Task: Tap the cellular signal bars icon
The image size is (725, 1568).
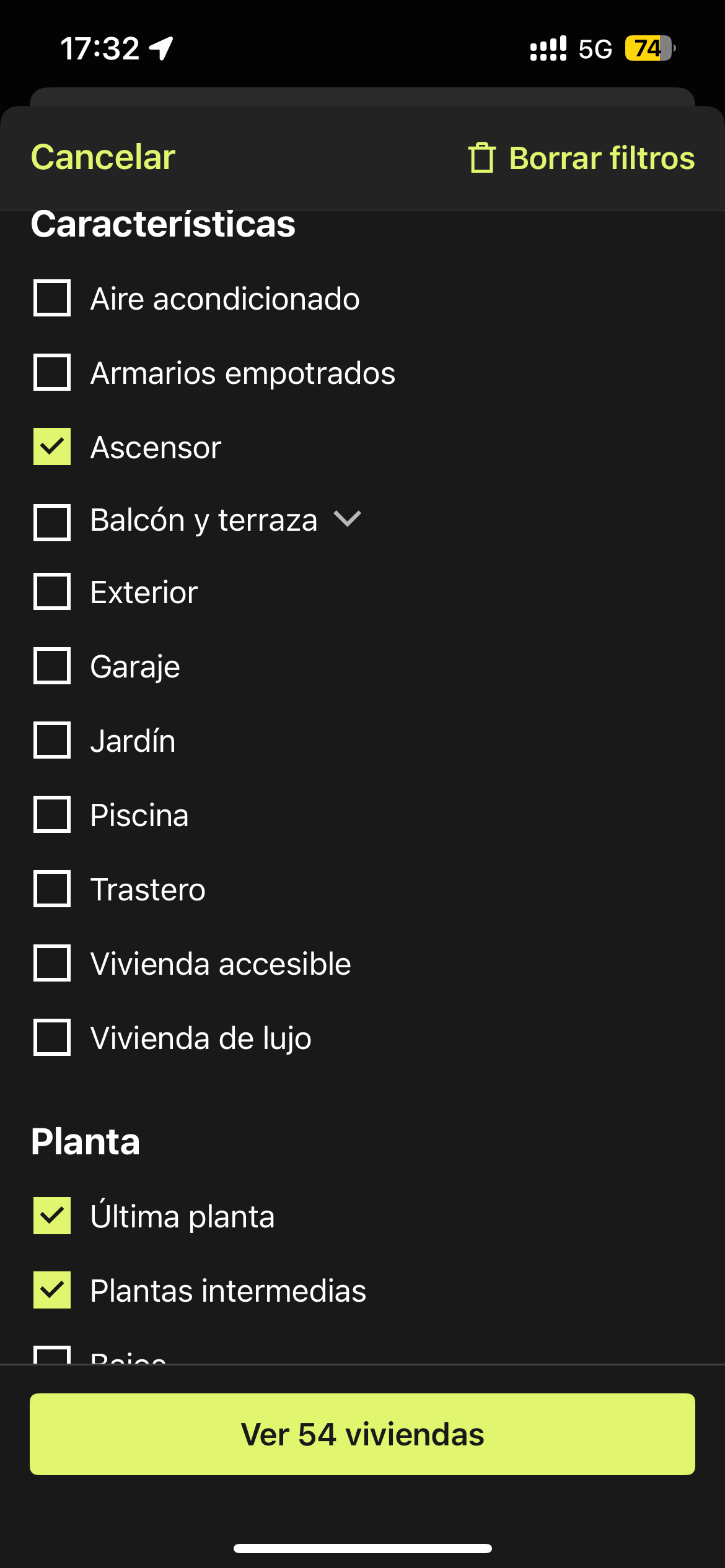Action: pos(548,48)
